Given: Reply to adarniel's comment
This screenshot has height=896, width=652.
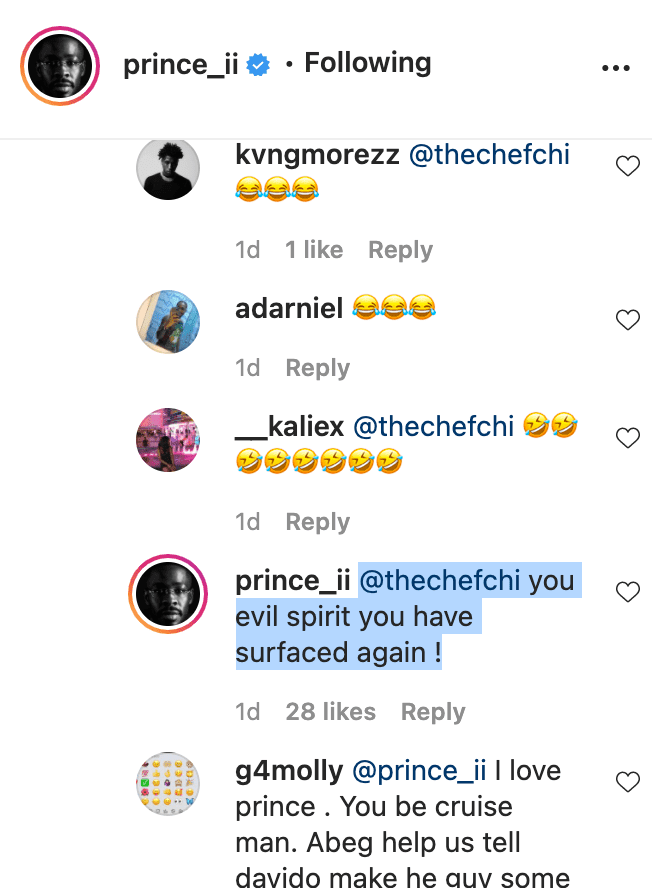Looking at the screenshot, I should coord(318,369).
